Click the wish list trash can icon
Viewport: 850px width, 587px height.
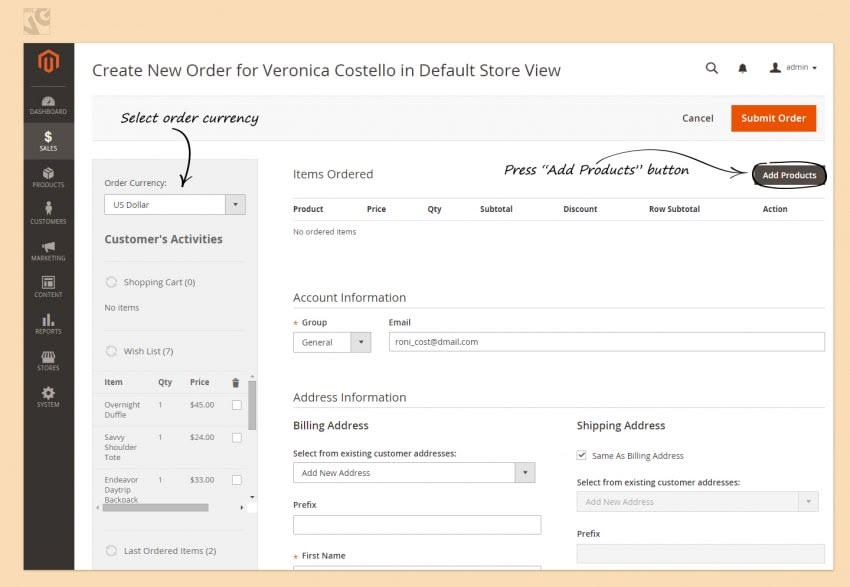(235, 383)
